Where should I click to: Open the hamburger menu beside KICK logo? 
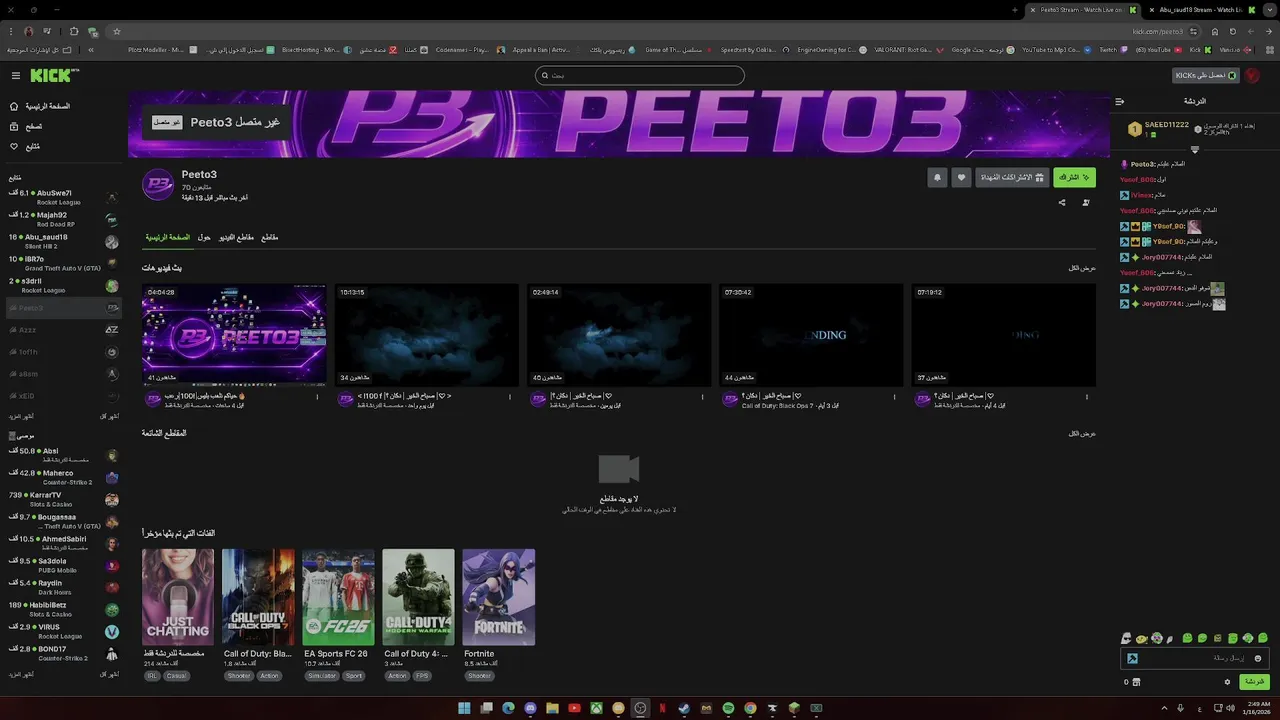coord(16,76)
